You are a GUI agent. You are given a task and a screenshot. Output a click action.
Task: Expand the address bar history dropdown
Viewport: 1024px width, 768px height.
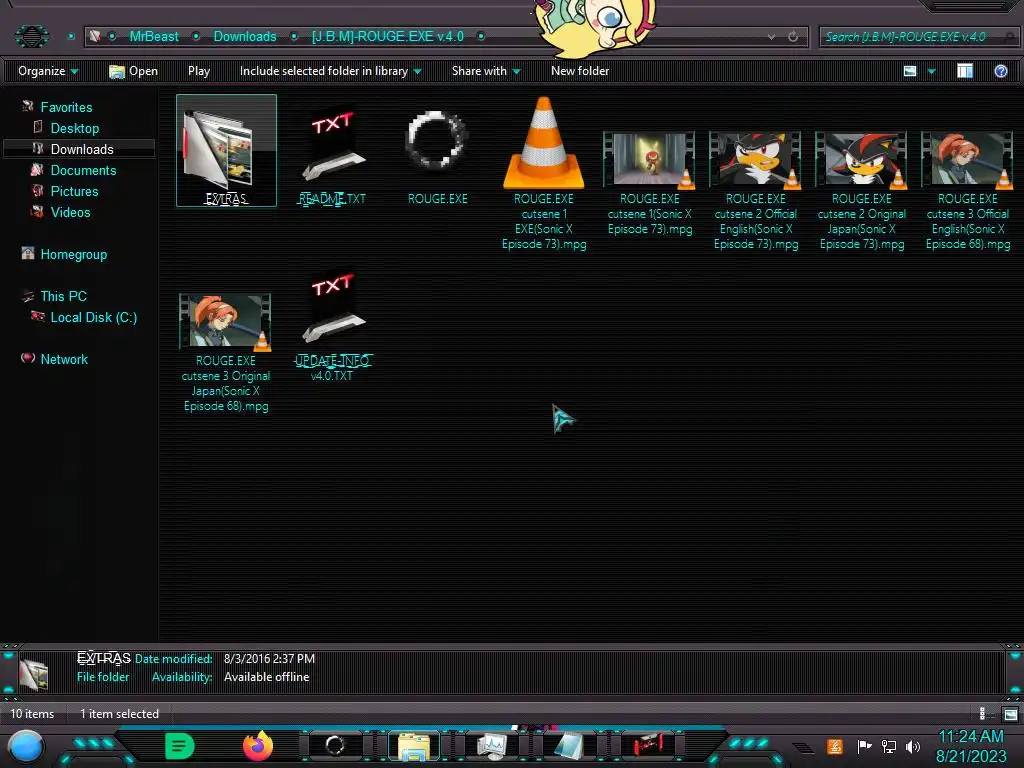tap(771, 37)
